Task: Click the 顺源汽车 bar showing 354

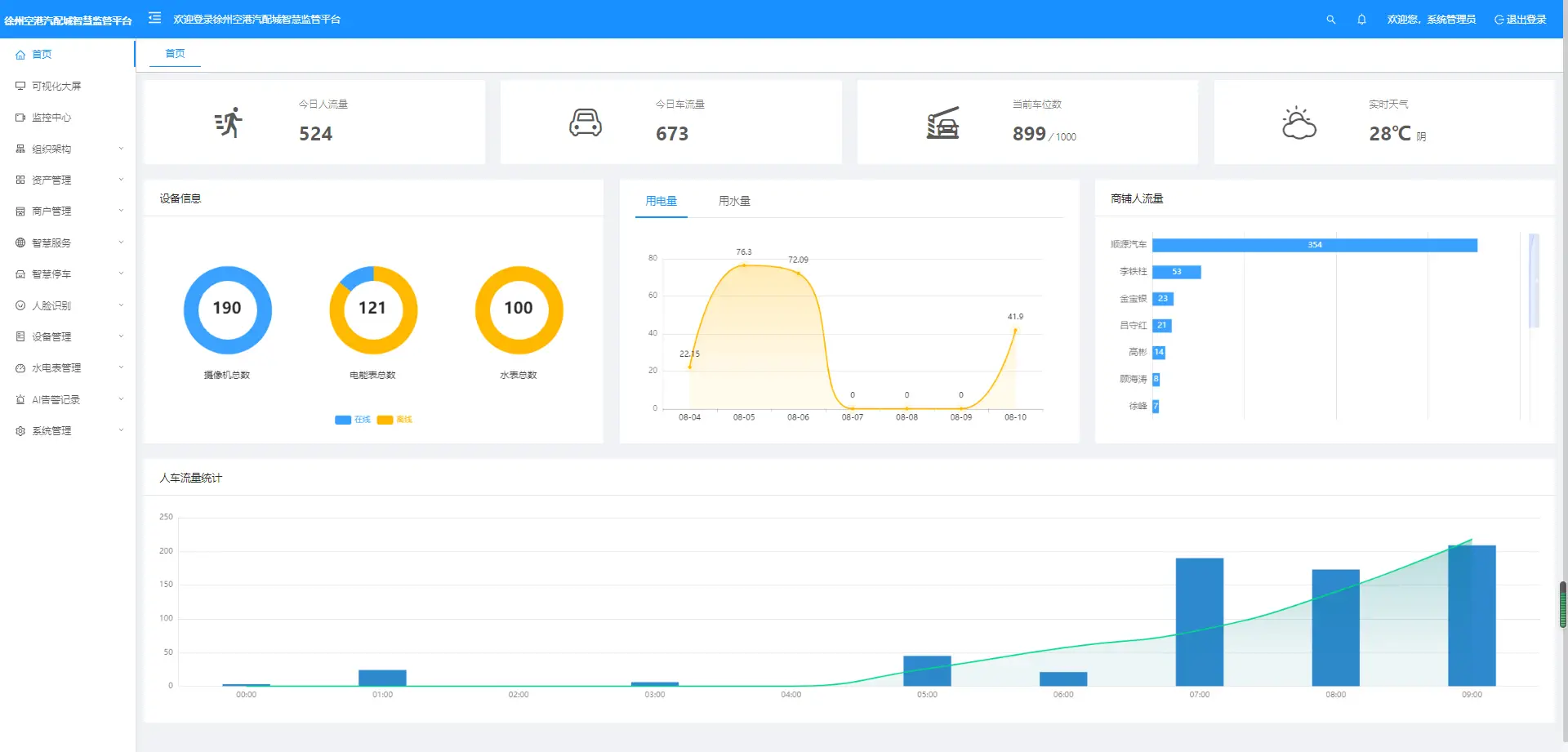Action: (1315, 245)
